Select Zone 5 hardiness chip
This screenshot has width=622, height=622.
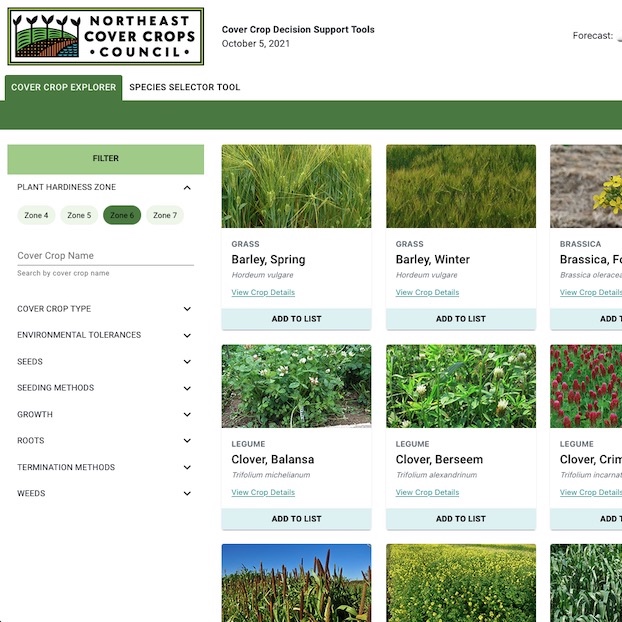tap(79, 215)
